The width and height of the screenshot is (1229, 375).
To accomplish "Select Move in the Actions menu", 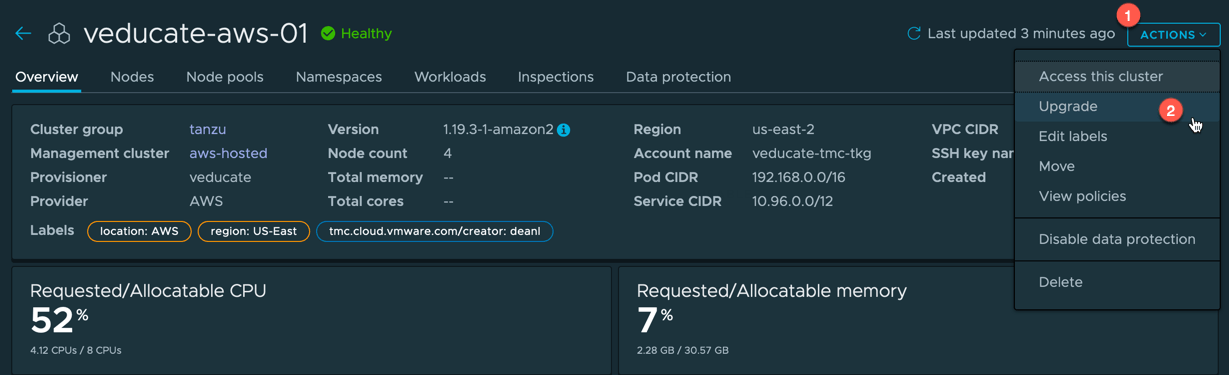I will (x=1117, y=166).
